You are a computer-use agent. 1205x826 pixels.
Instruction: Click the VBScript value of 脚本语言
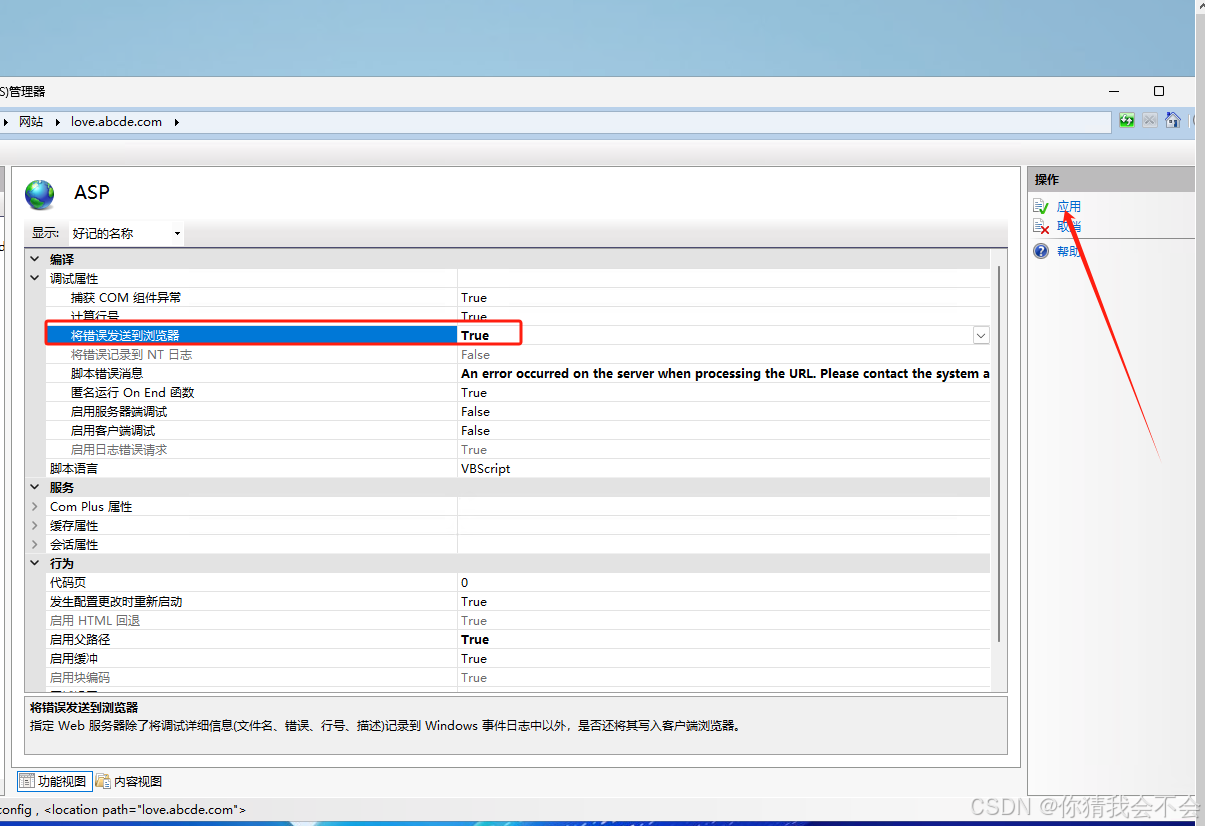click(x=485, y=468)
